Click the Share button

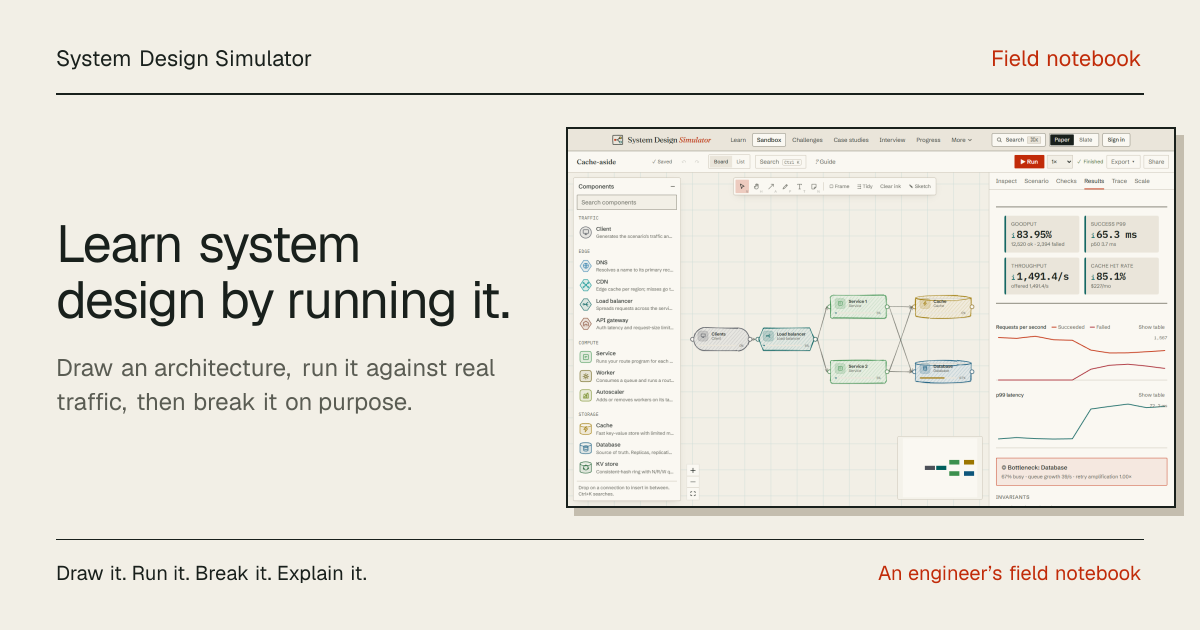point(1156,162)
